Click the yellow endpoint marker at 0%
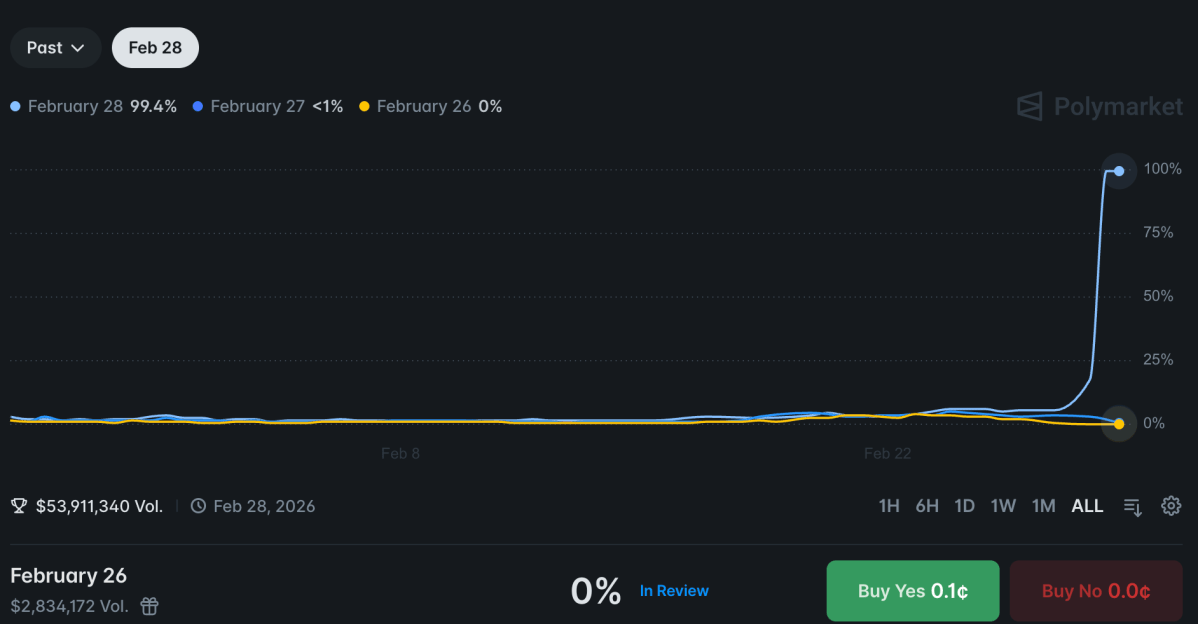 [1118, 424]
